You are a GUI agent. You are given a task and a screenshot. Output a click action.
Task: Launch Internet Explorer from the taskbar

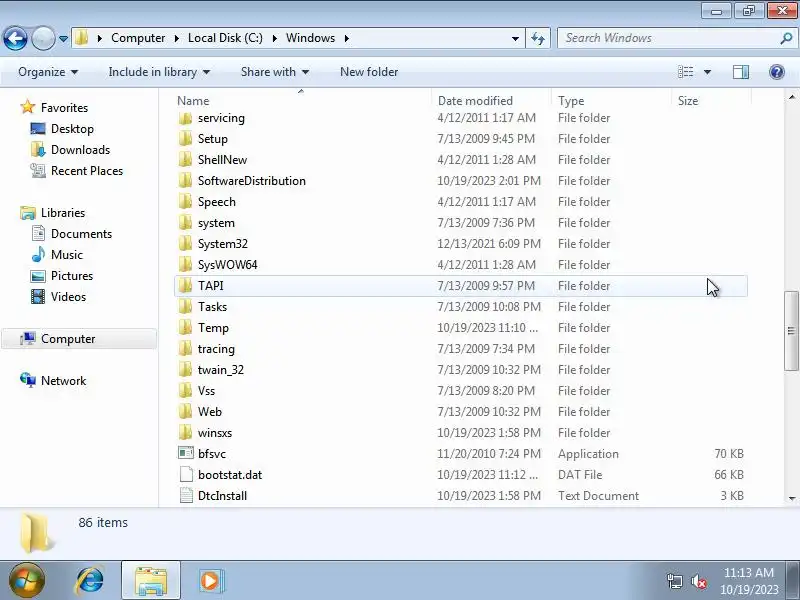90,581
